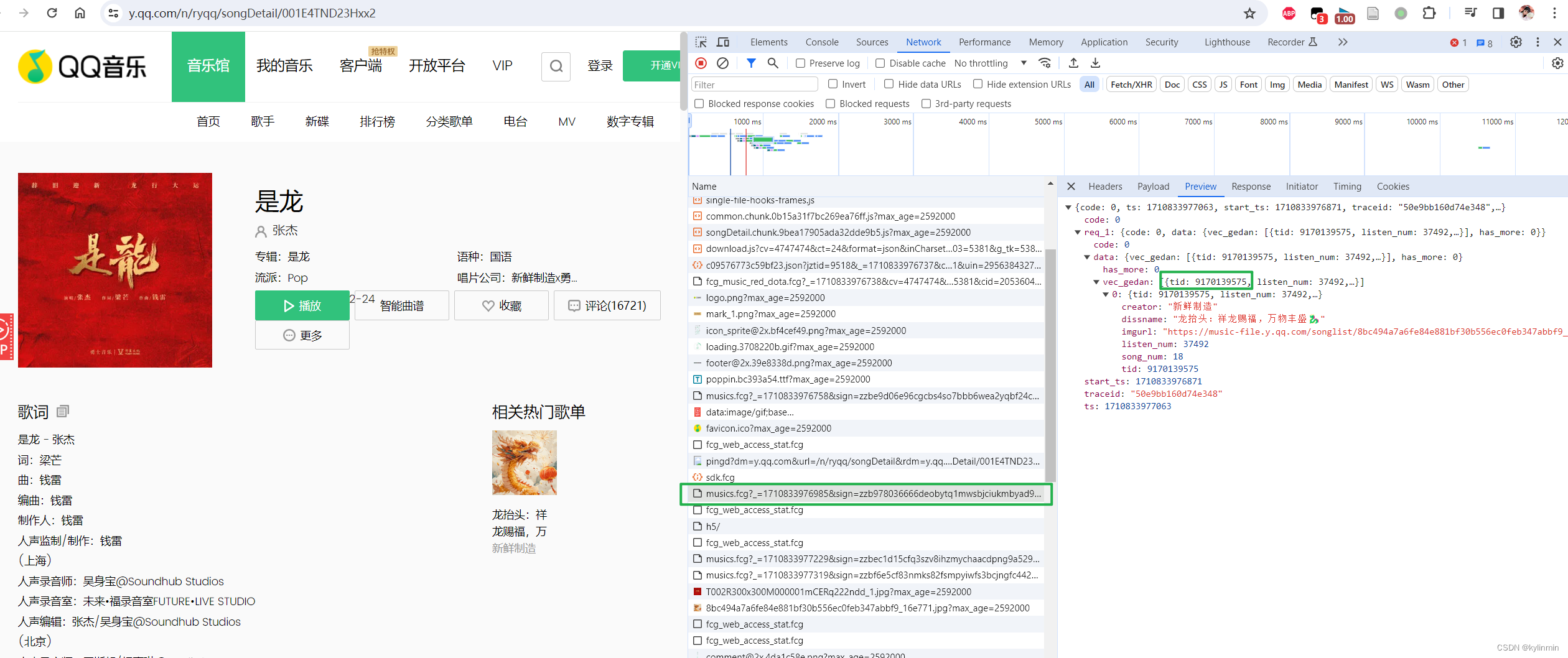
Task: Toggle Hide data URLs checkbox
Action: click(889, 84)
